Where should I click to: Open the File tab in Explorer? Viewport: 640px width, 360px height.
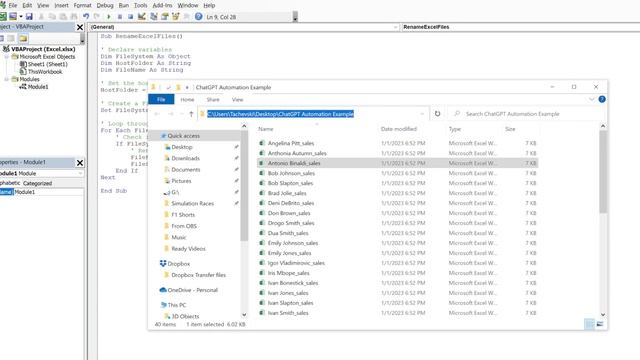click(x=161, y=100)
